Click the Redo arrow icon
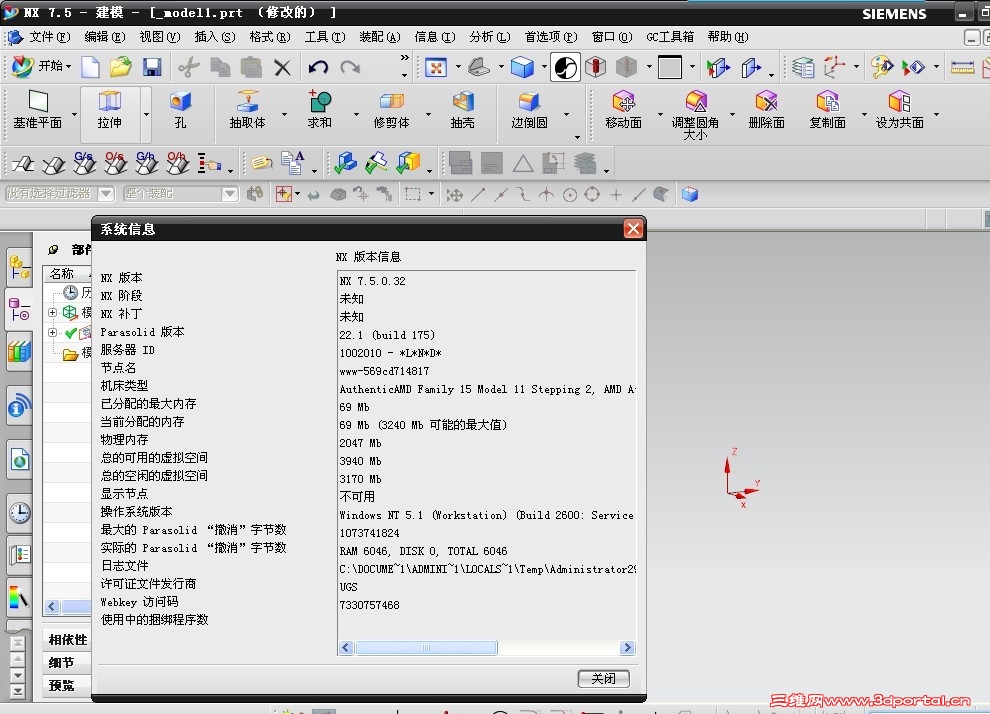 pyautogui.click(x=350, y=67)
